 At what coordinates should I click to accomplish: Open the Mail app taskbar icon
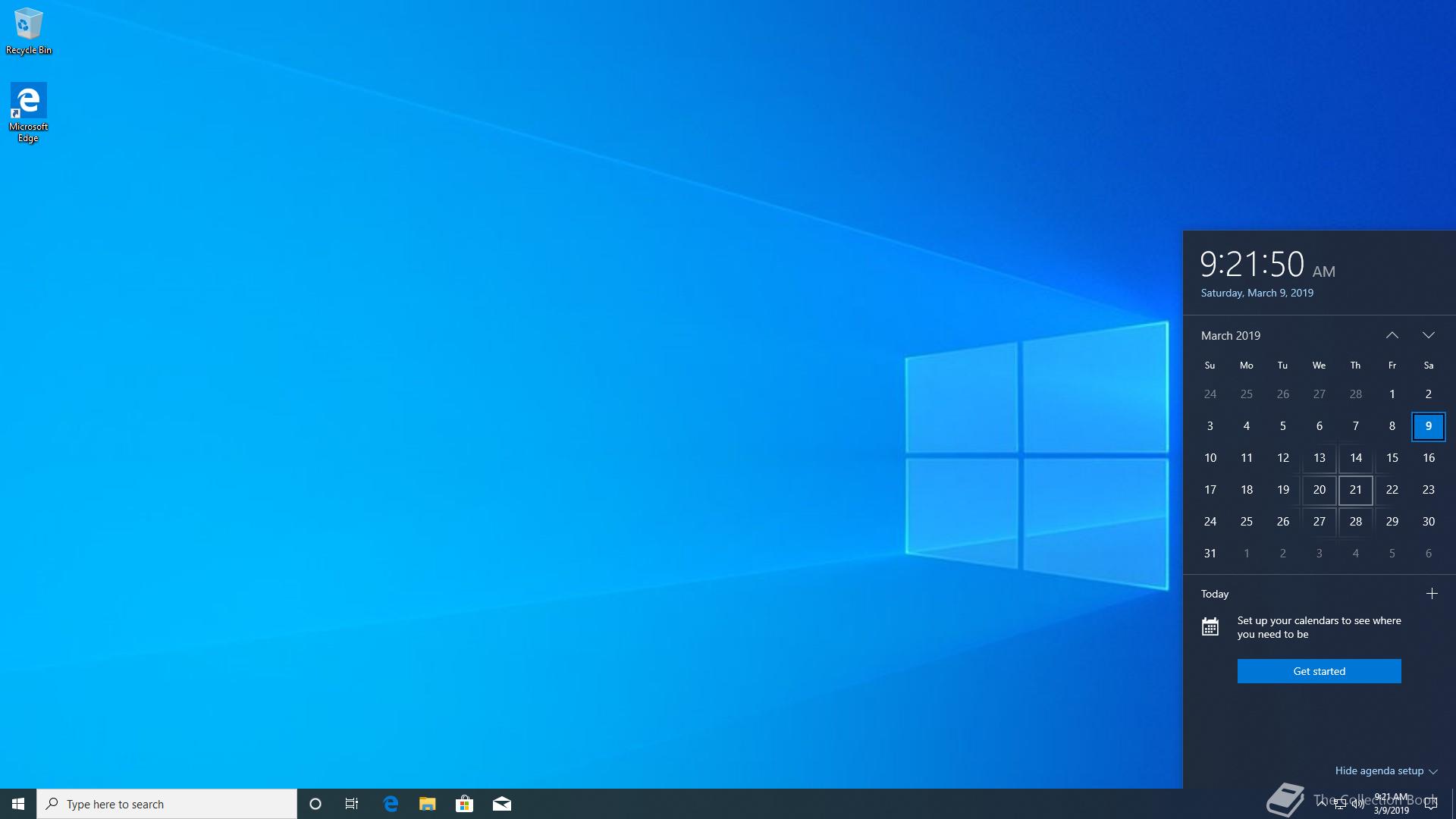[x=502, y=804]
